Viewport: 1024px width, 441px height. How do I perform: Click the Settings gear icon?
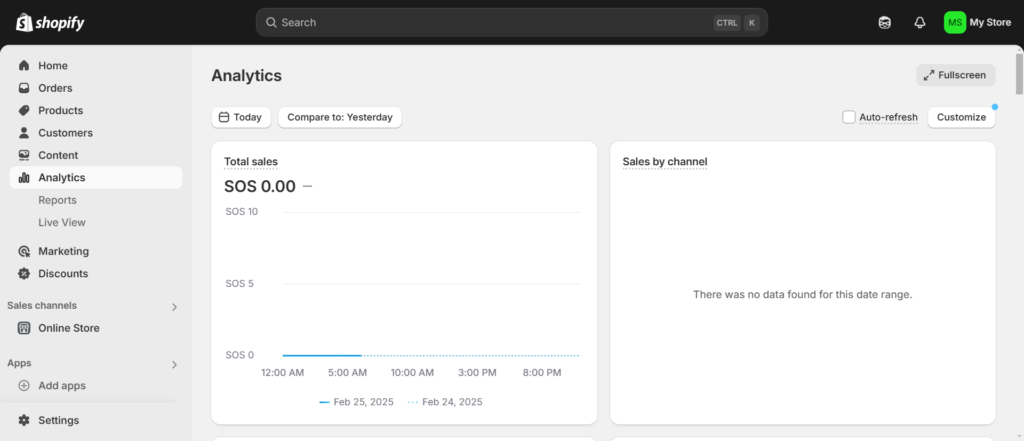[x=24, y=420]
